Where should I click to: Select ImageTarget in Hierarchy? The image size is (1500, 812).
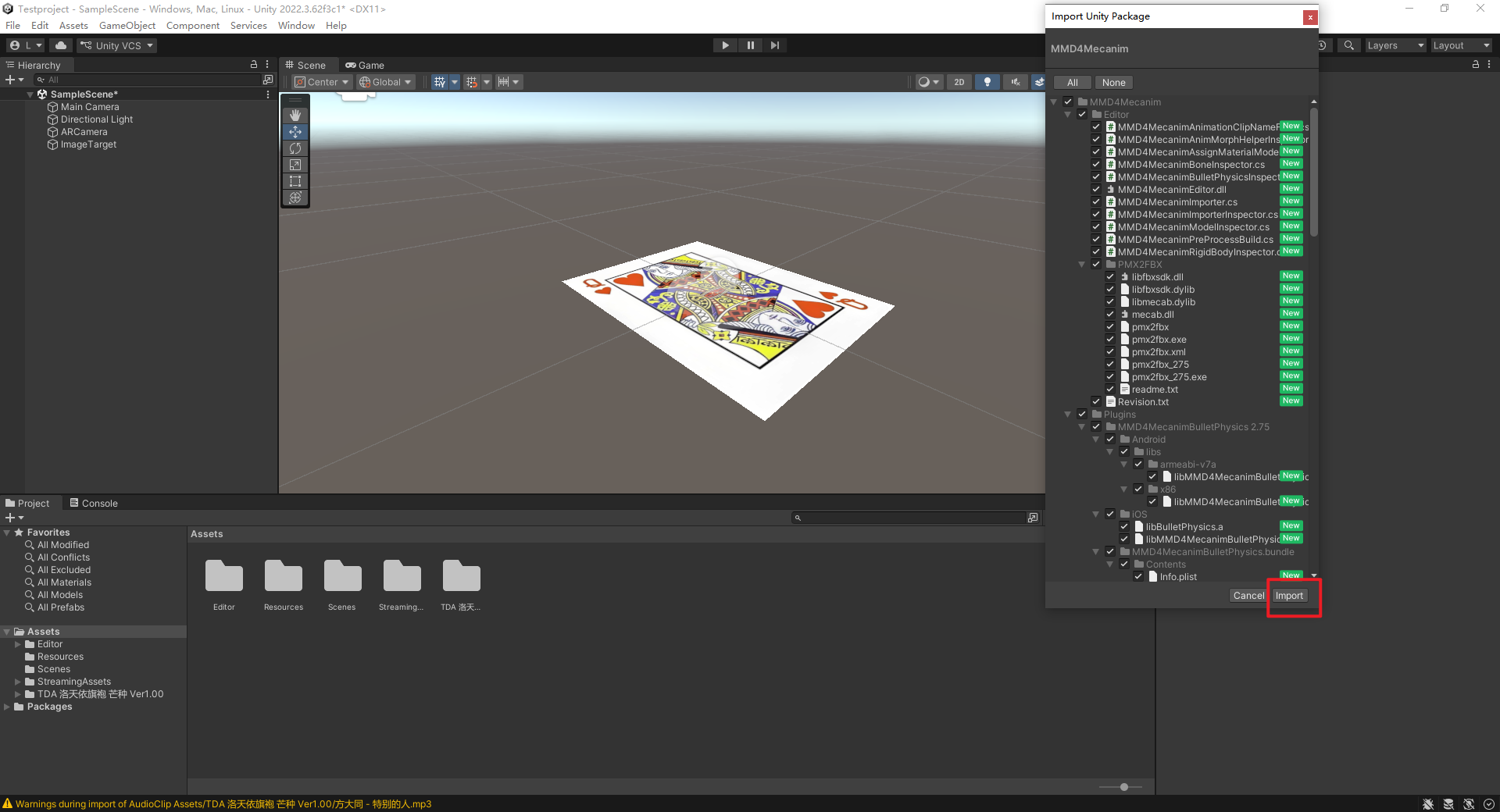[88, 144]
